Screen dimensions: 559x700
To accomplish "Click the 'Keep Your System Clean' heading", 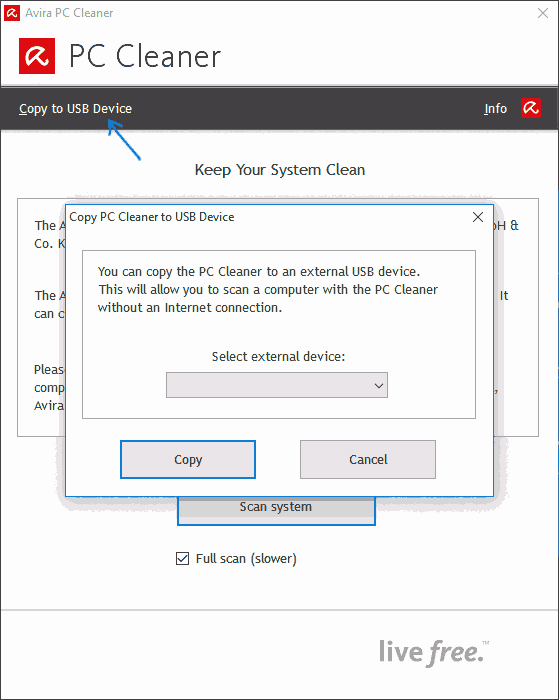I will 280,170.
